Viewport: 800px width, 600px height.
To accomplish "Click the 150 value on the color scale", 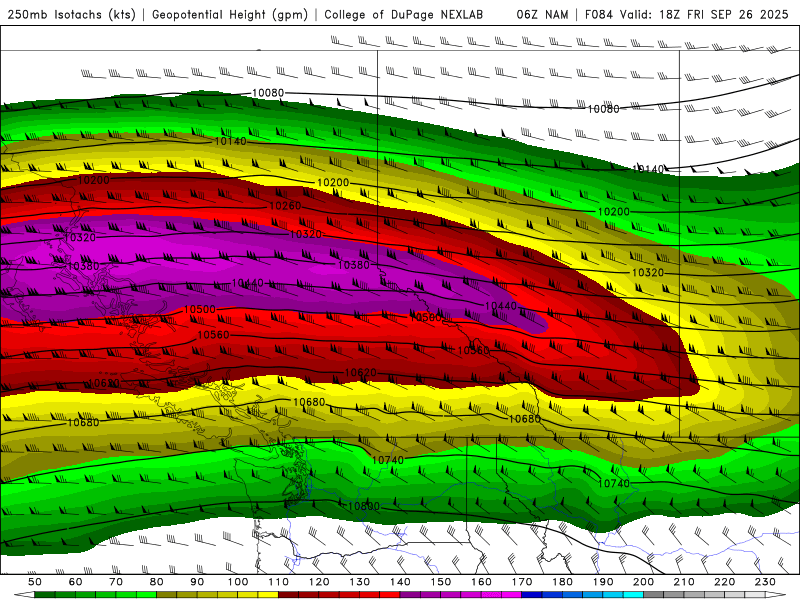I will [x=441, y=582].
